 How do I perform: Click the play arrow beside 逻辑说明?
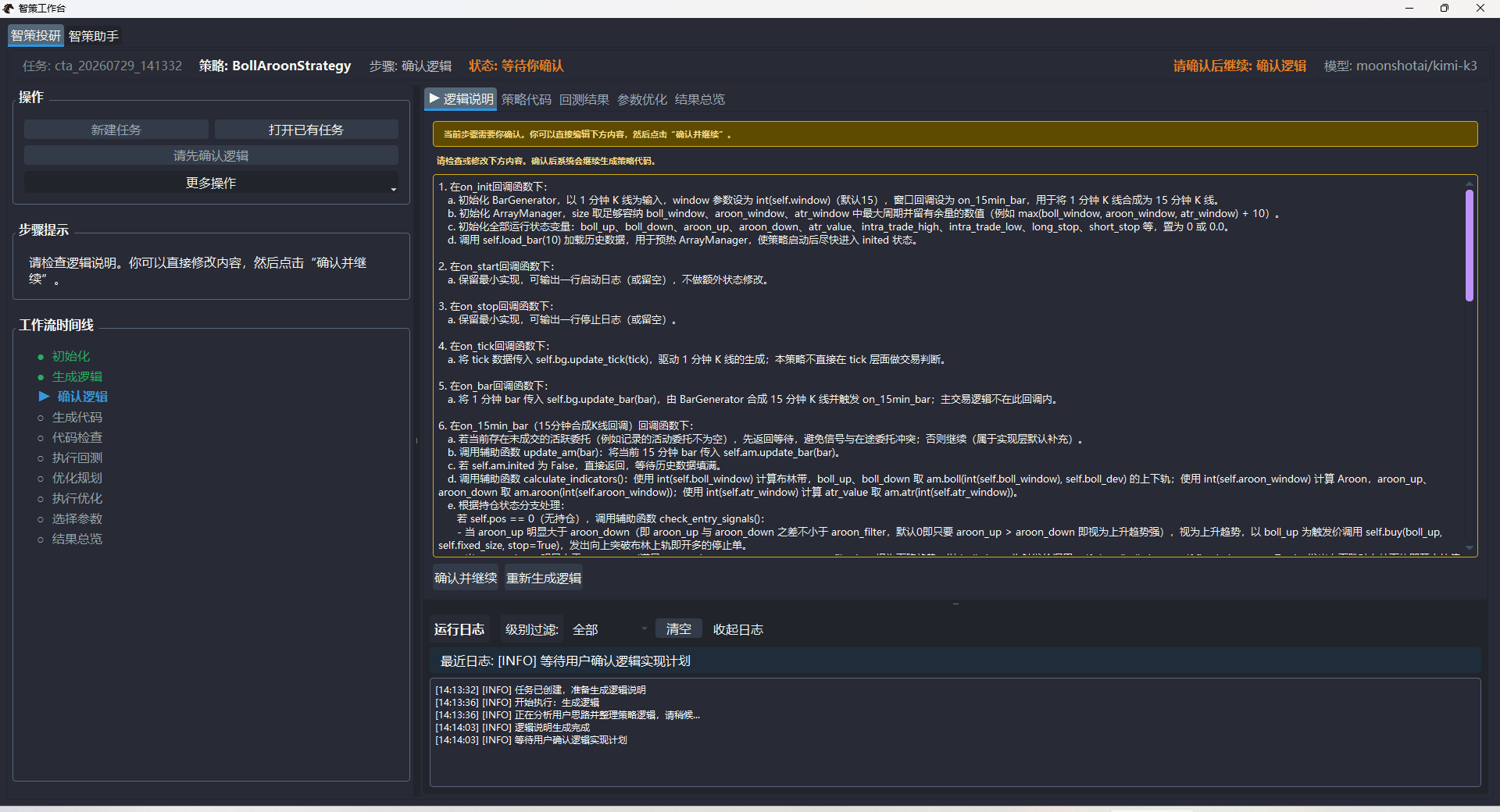(434, 99)
